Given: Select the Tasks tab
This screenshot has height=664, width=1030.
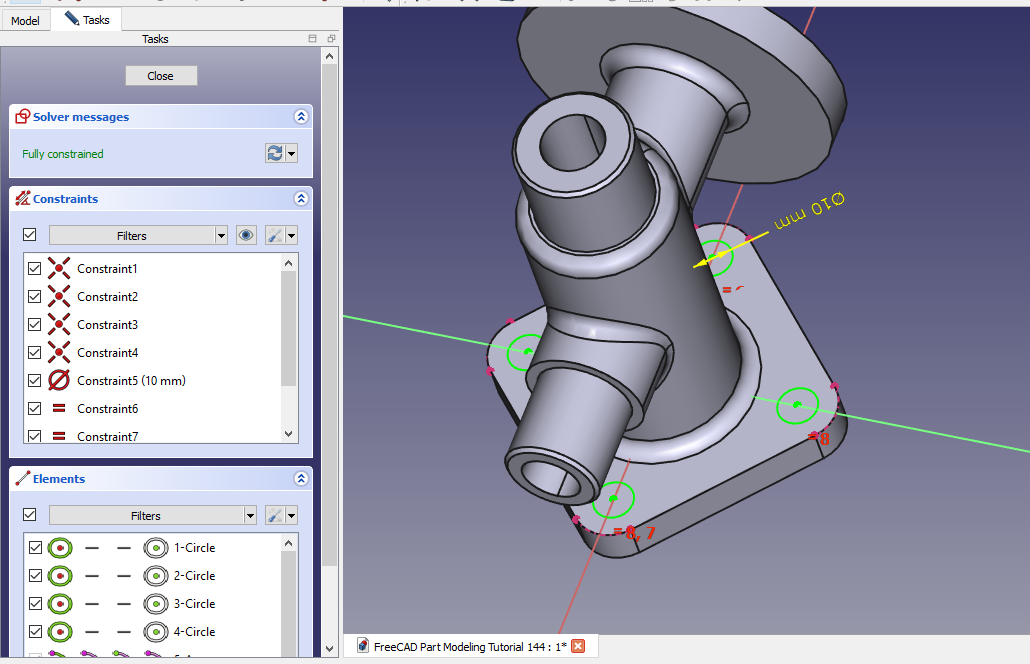Looking at the screenshot, I should click(87, 19).
